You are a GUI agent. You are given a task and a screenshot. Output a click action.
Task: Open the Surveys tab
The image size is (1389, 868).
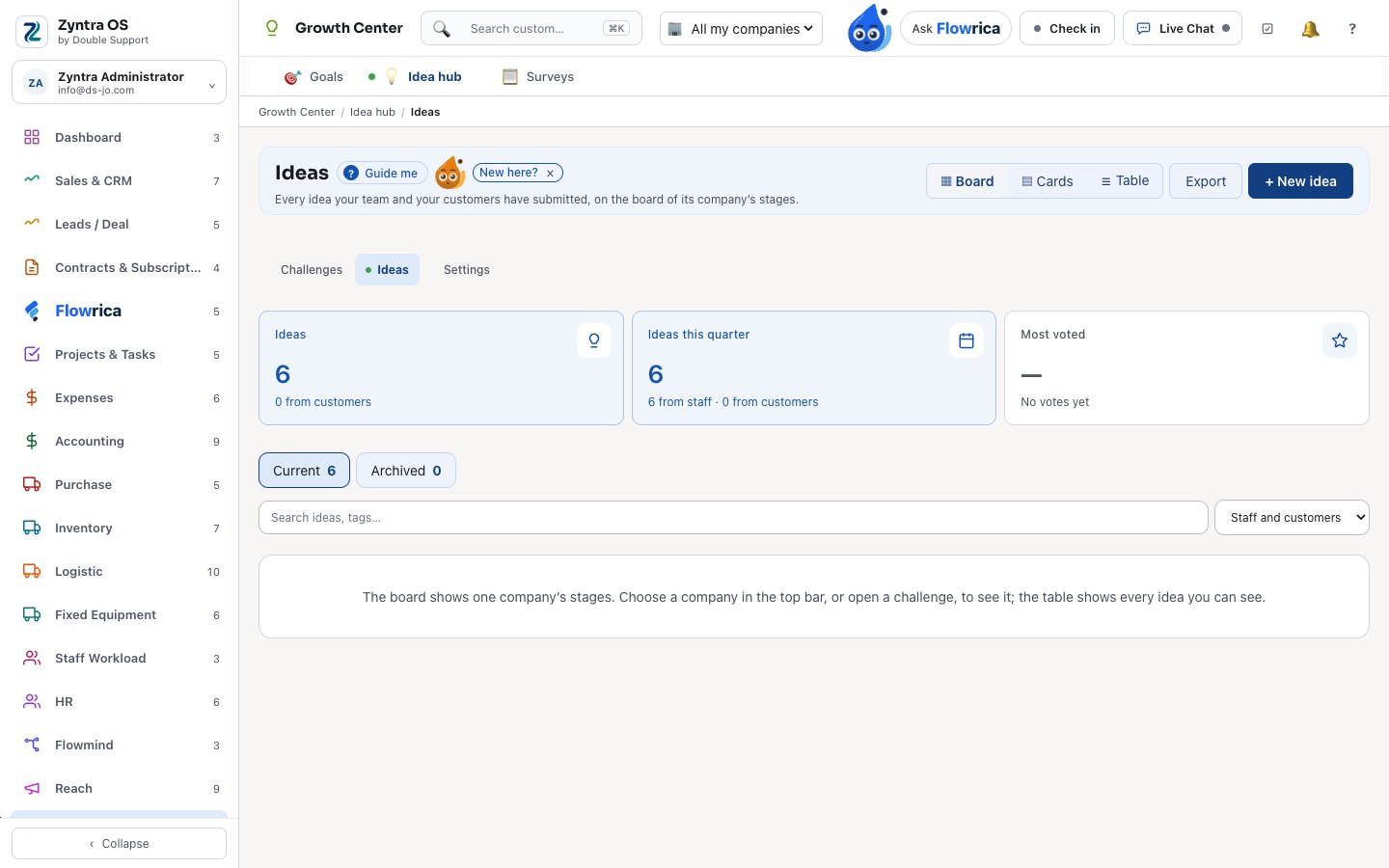538,77
